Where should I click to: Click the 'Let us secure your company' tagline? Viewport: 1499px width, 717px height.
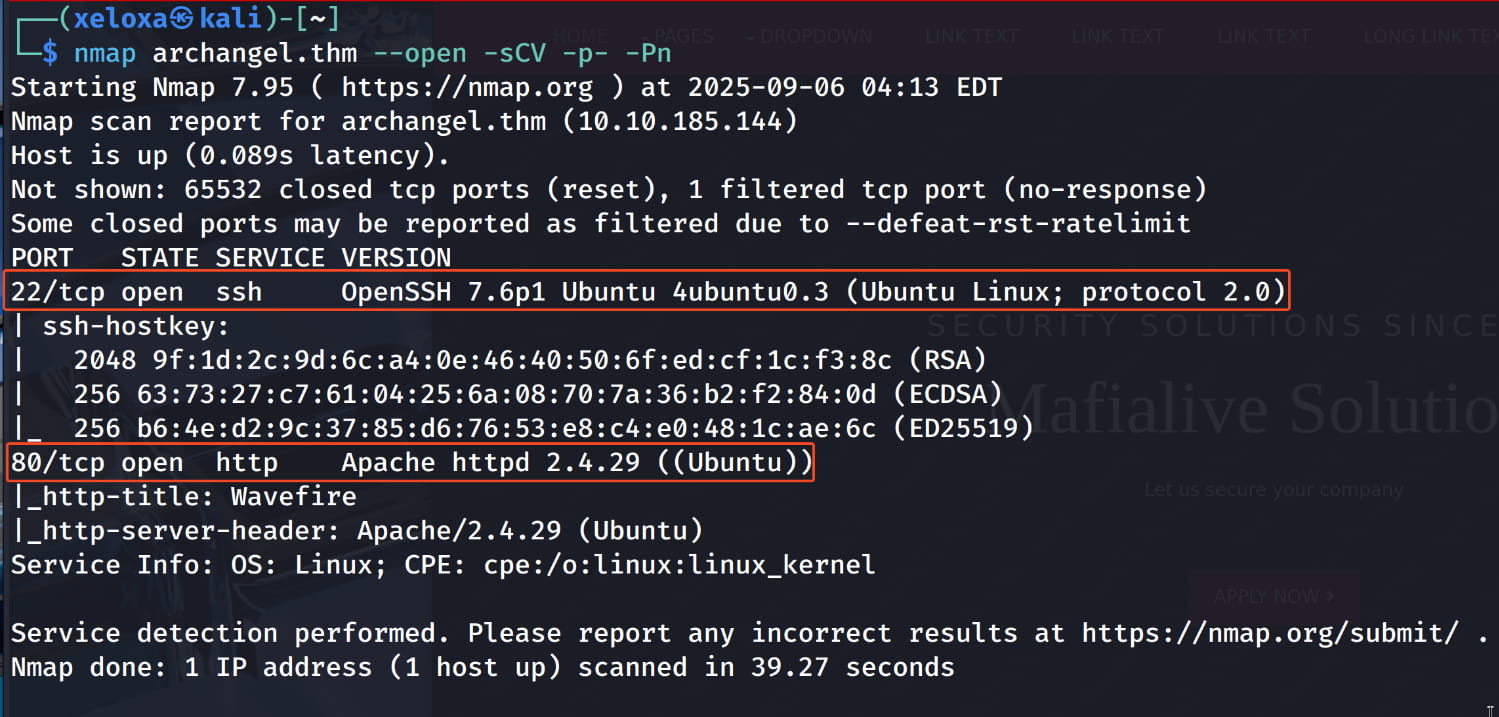tap(1273, 490)
